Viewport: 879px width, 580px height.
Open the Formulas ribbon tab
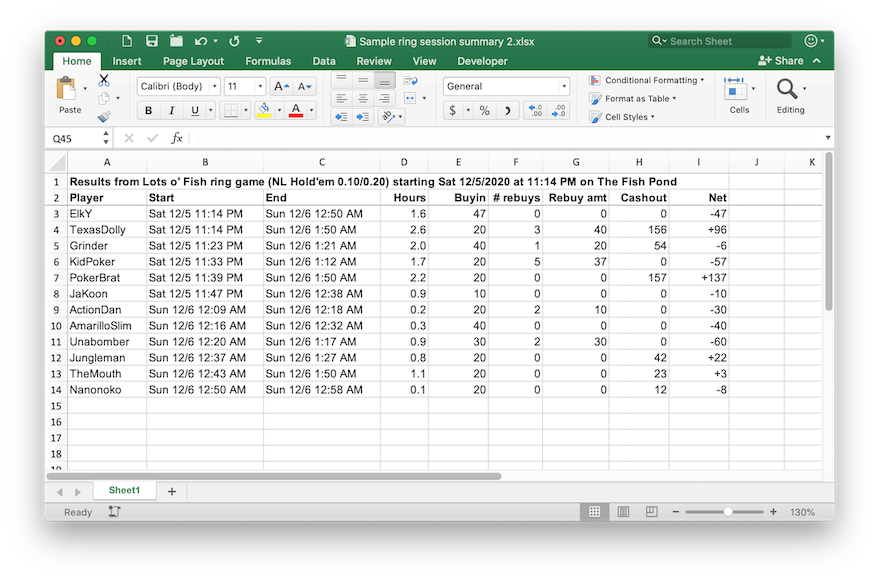tap(268, 61)
